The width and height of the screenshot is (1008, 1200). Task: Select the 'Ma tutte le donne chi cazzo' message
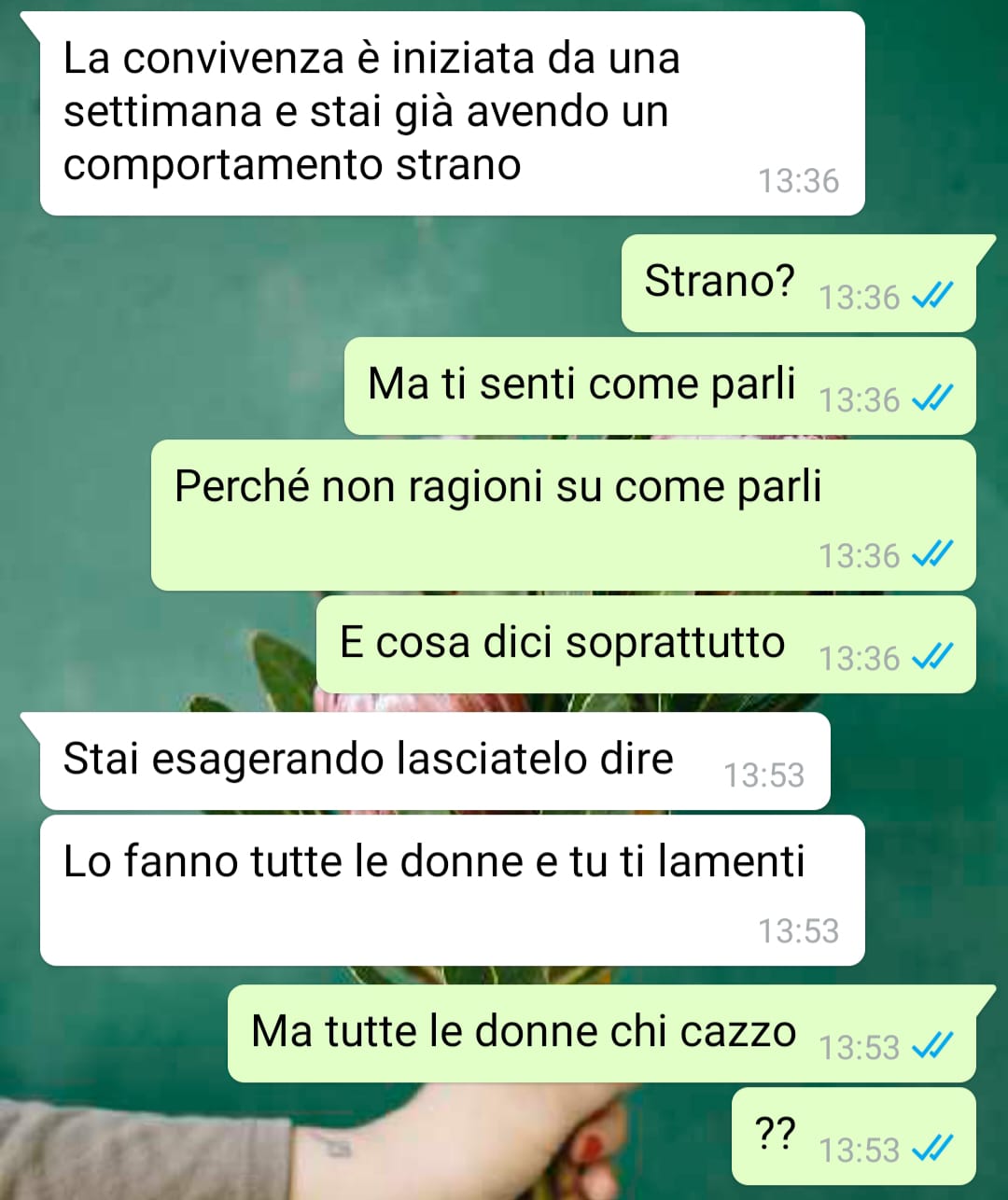pyautogui.click(x=602, y=1034)
